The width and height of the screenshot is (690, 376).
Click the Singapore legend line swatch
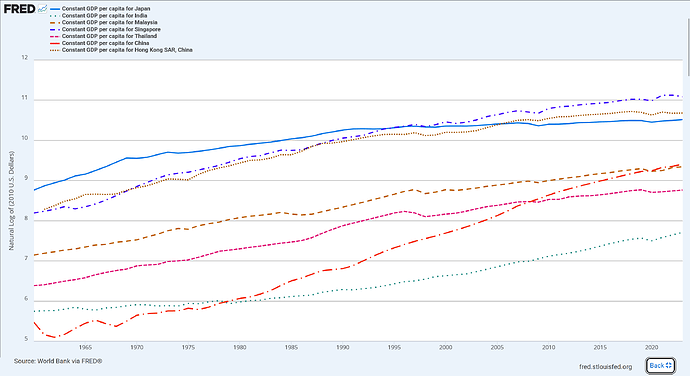click(x=55, y=29)
